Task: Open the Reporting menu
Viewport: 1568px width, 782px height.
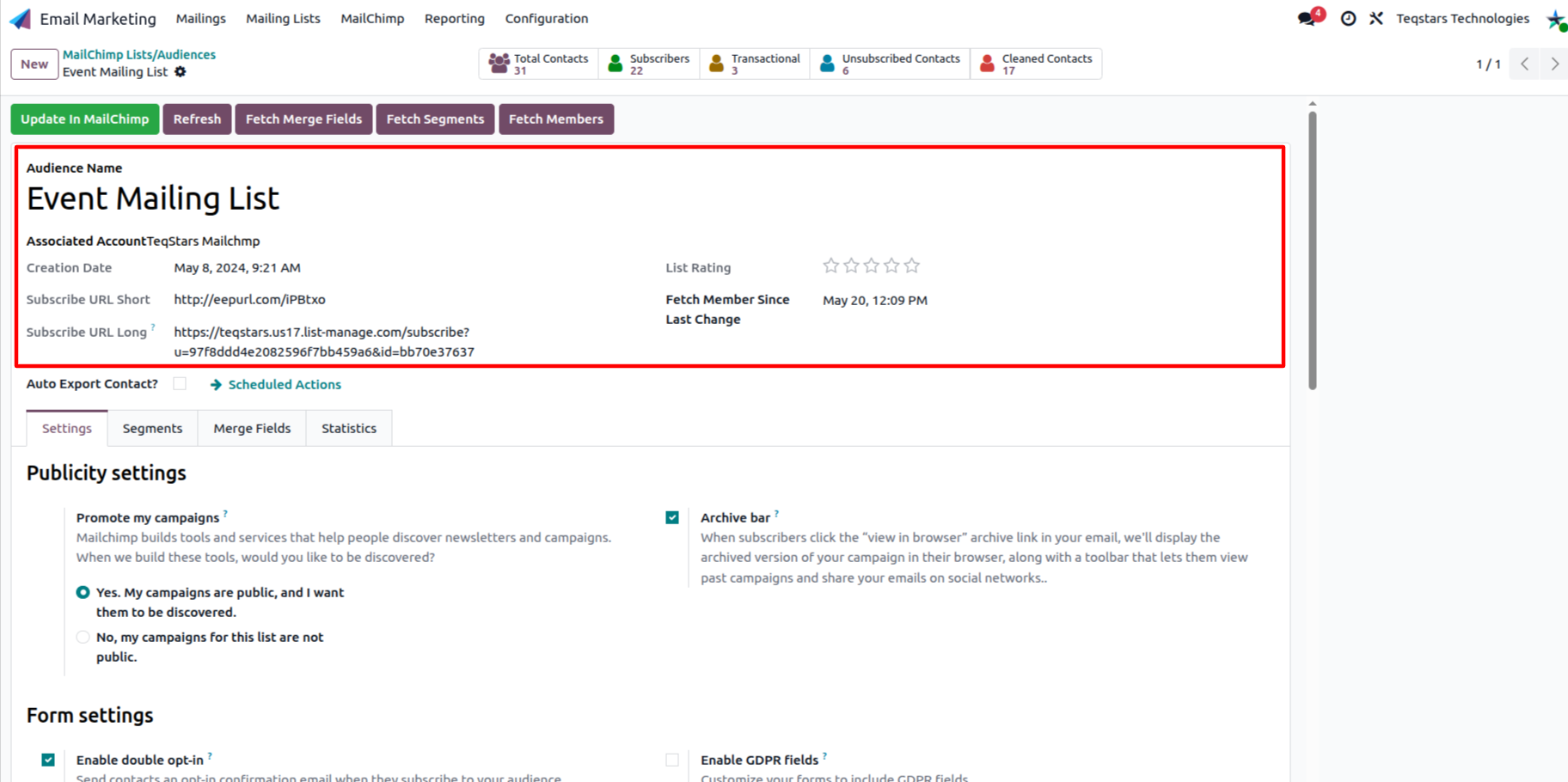Action: [x=454, y=19]
